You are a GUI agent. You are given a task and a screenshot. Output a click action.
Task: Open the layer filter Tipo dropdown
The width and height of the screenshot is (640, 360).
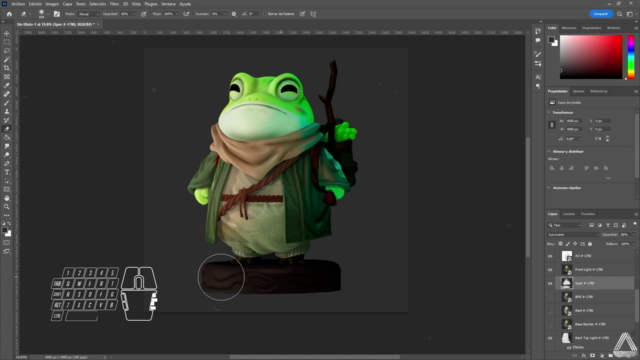pyautogui.click(x=564, y=225)
